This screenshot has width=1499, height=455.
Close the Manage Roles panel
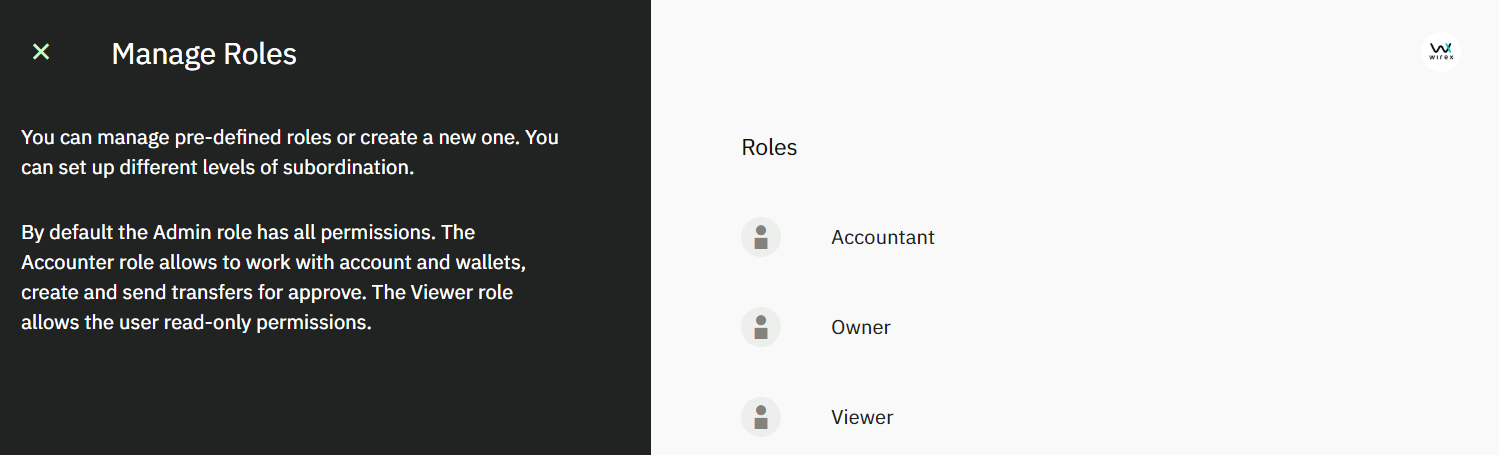click(x=41, y=52)
